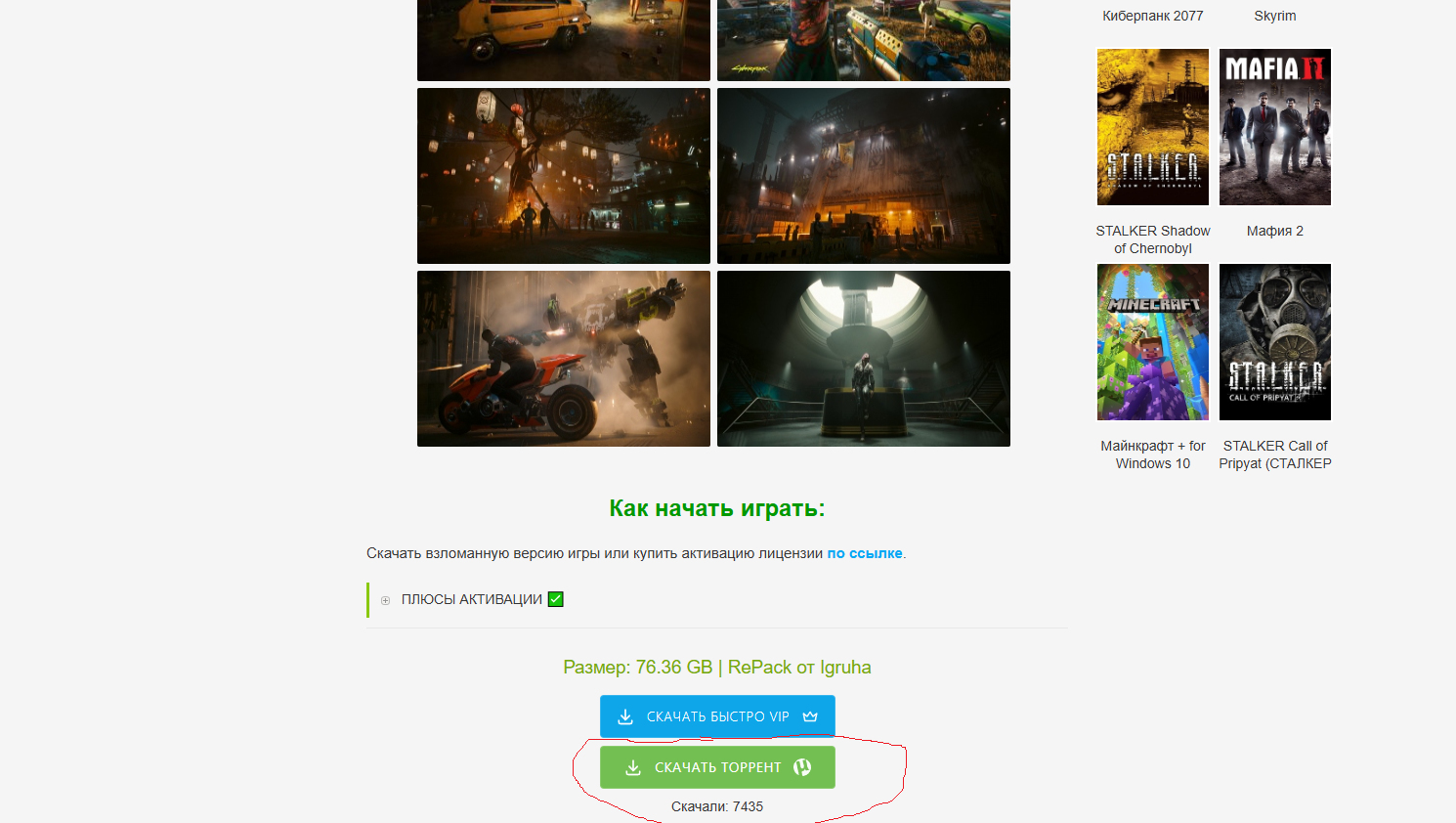Open the STALKER Call of Pripyat gas mask cover
The width and height of the screenshot is (1456, 823).
[1275, 342]
